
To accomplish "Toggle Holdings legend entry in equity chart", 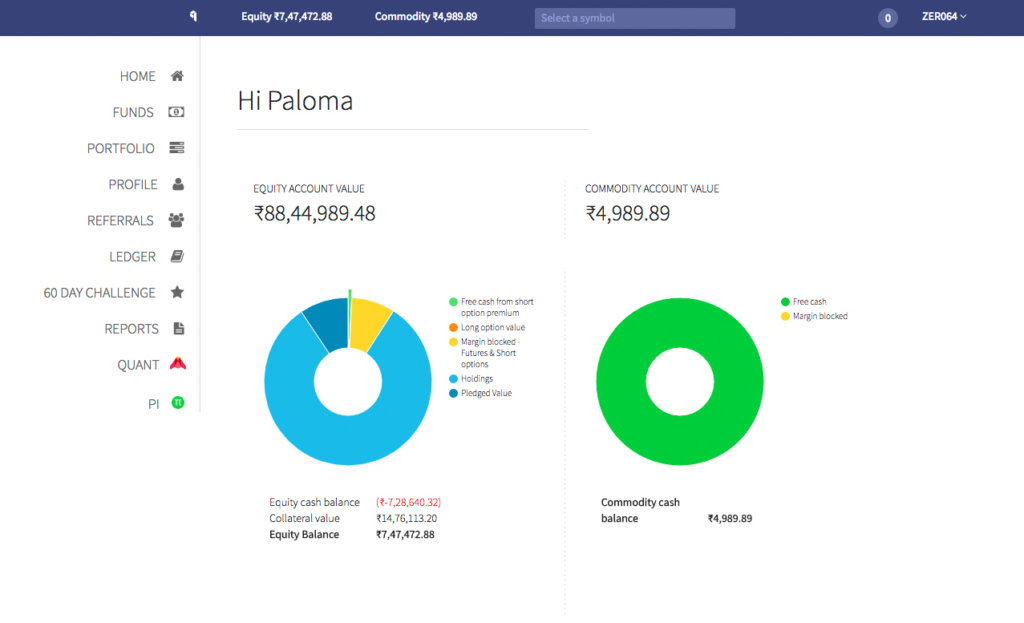I will point(476,379).
